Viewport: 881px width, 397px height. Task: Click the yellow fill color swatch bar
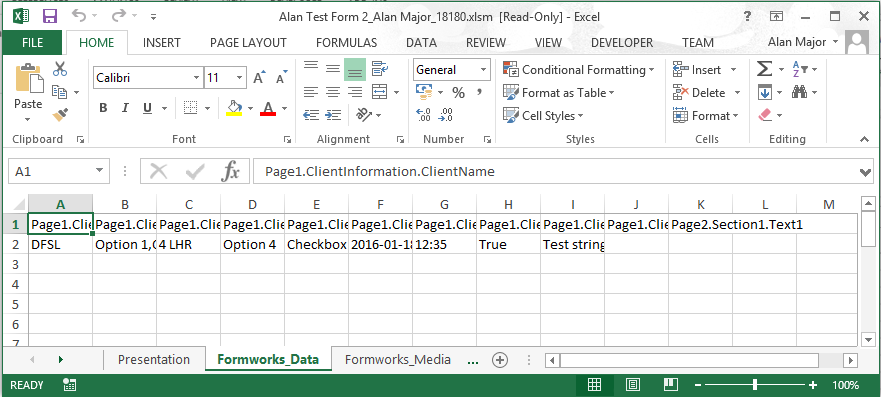point(234,114)
